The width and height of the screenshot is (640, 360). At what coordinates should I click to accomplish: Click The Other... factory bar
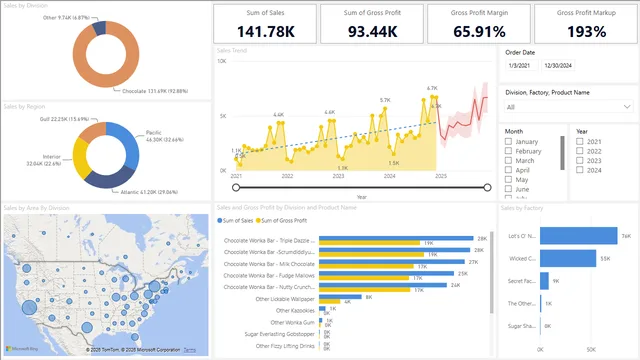541,303
